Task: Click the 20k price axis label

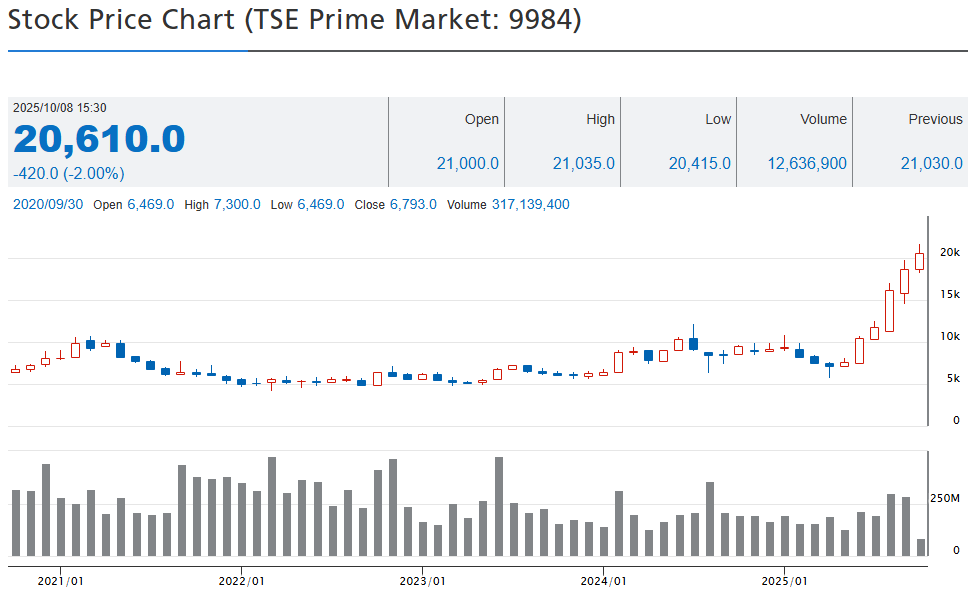Action: coord(950,251)
